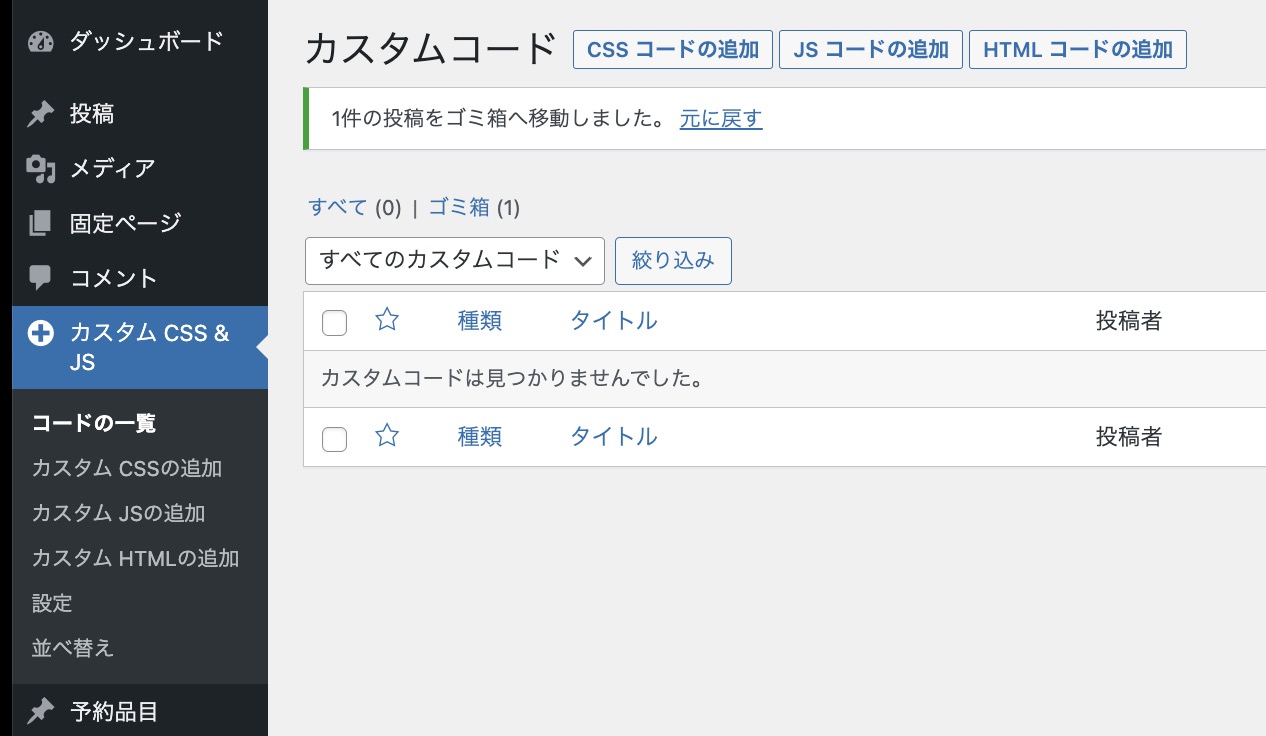
Task: Open the メディア music-note icon
Action: coord(40,168)
